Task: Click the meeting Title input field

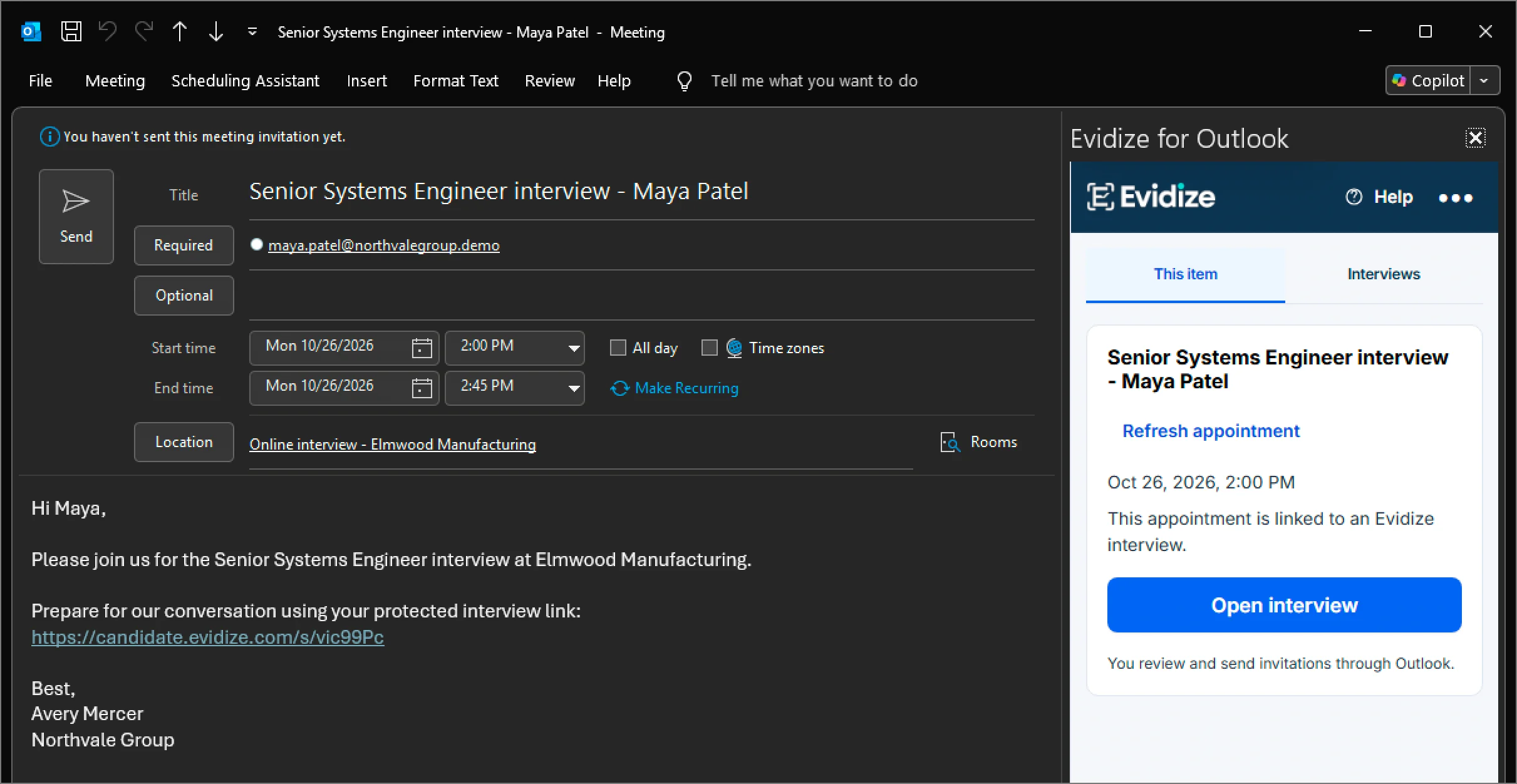Action: [x=641, y=192]
